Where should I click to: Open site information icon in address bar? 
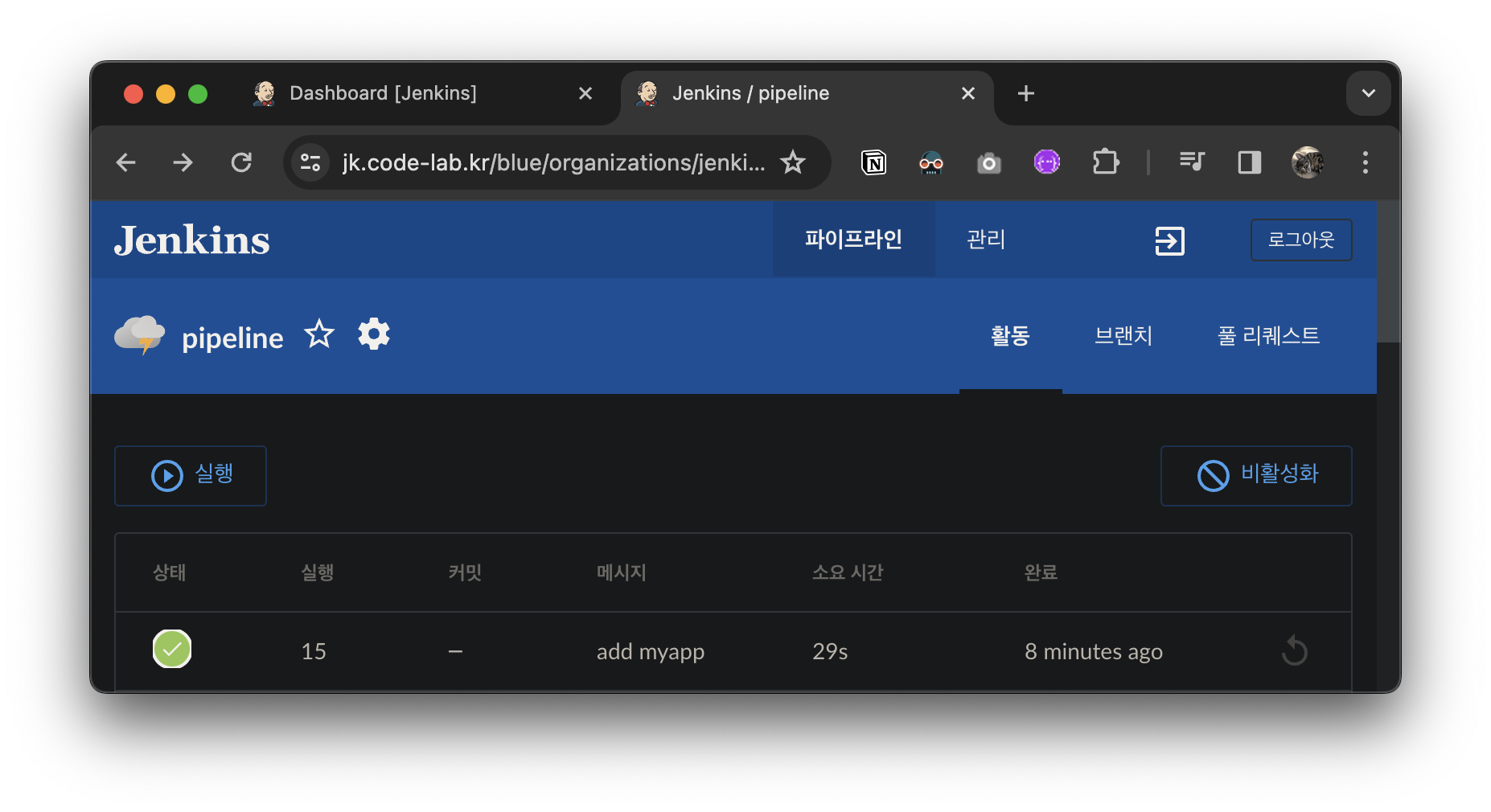[310, 162]
